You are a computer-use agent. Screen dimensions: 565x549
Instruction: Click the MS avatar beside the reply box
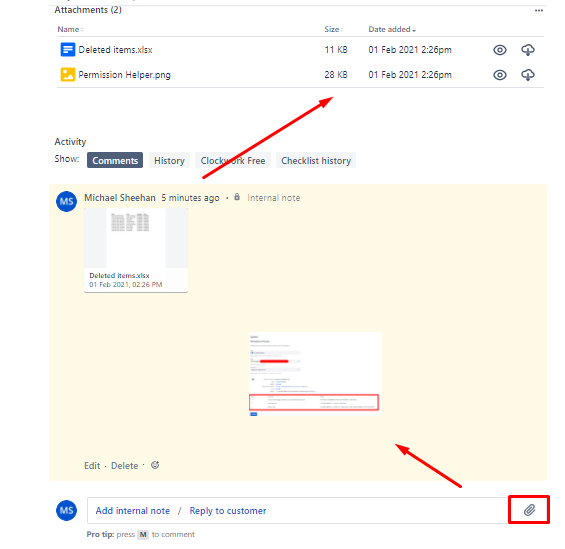pos(66,510)
